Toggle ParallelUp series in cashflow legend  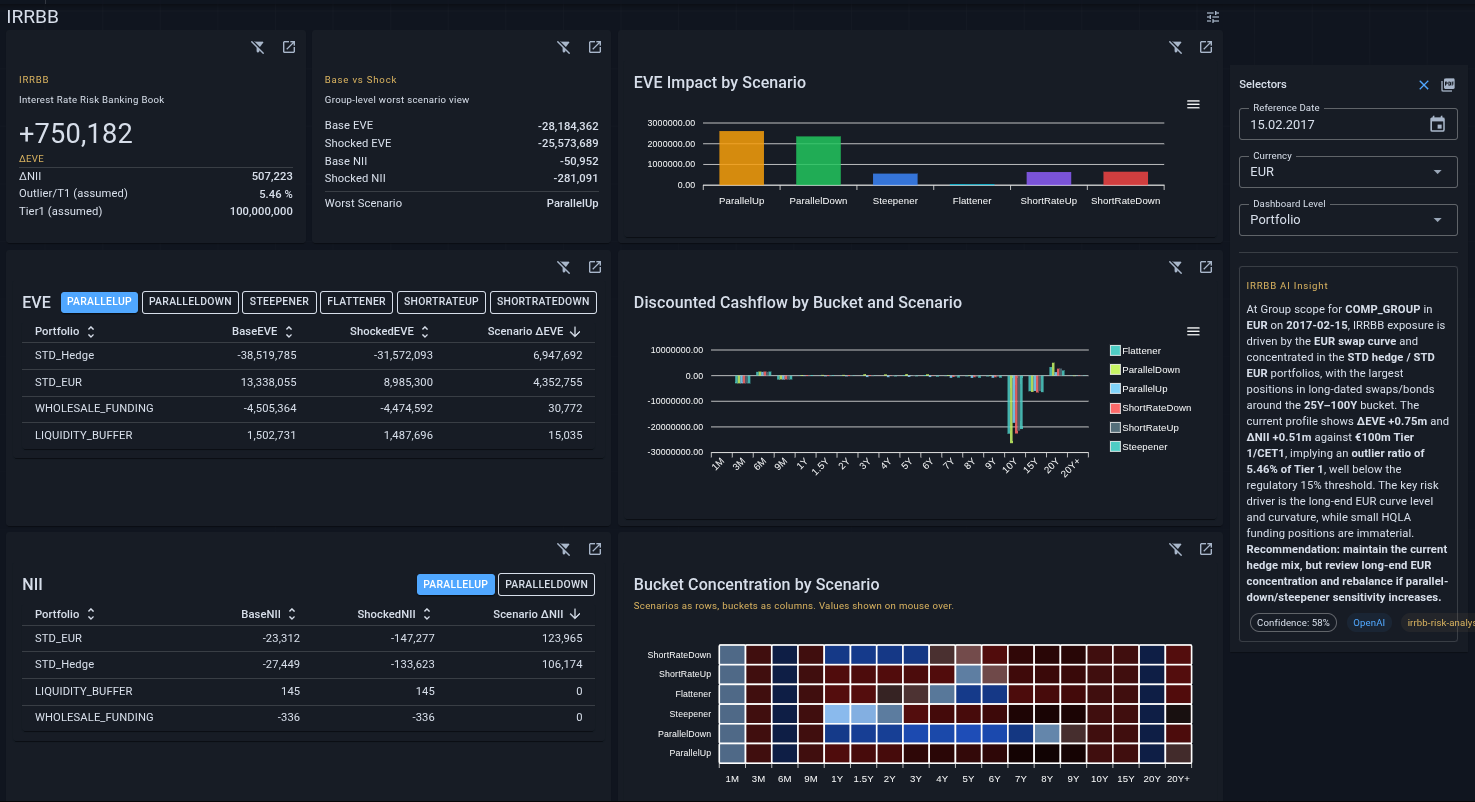click(1138, 389)
